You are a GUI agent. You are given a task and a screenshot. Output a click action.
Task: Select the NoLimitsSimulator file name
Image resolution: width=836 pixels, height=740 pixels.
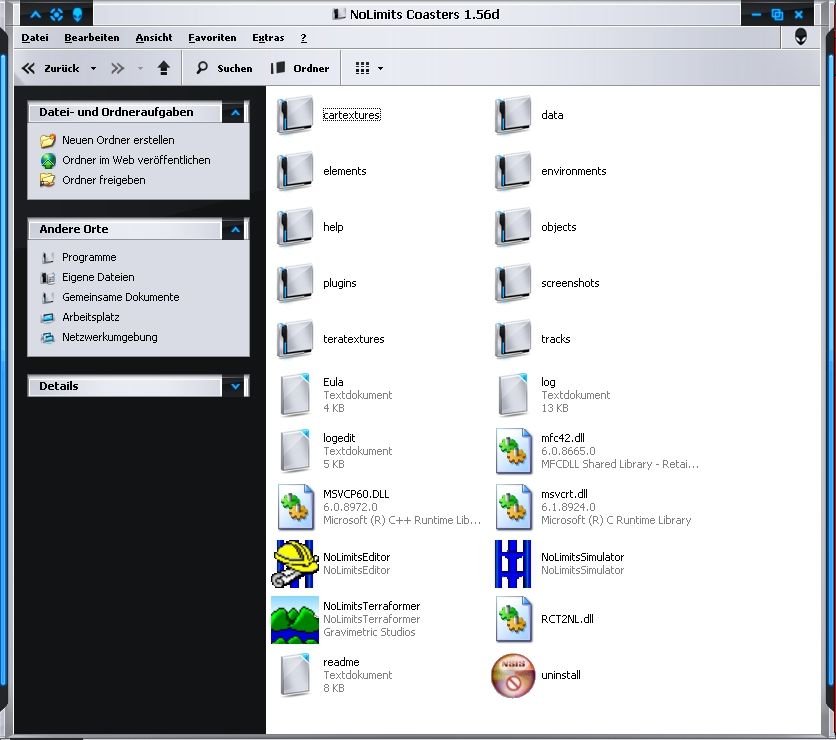pyautogui.click(x=582, y=557)
